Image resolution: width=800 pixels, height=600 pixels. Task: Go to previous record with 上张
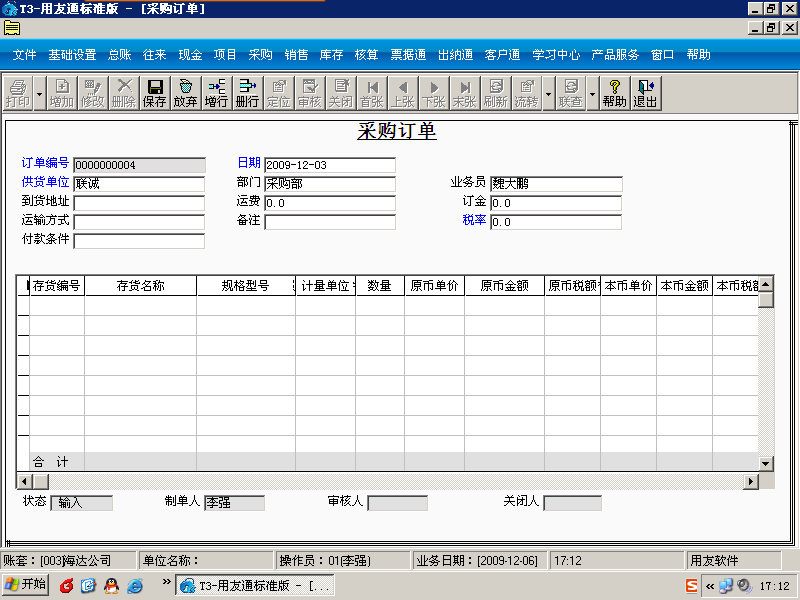click(403, 93)
